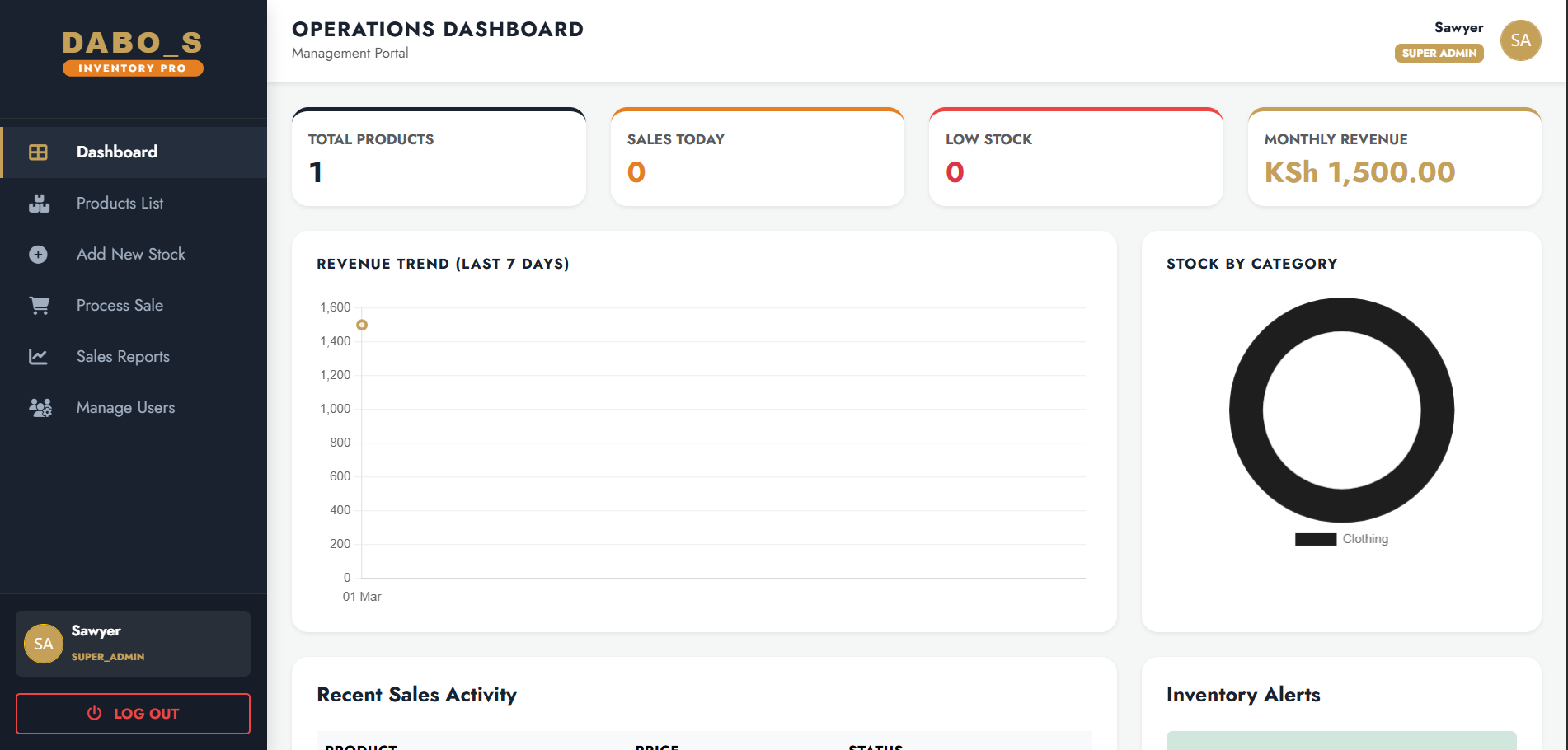Click the Inventory Alerts heading
The image size is (1568, 750).
coord(1243,696)
